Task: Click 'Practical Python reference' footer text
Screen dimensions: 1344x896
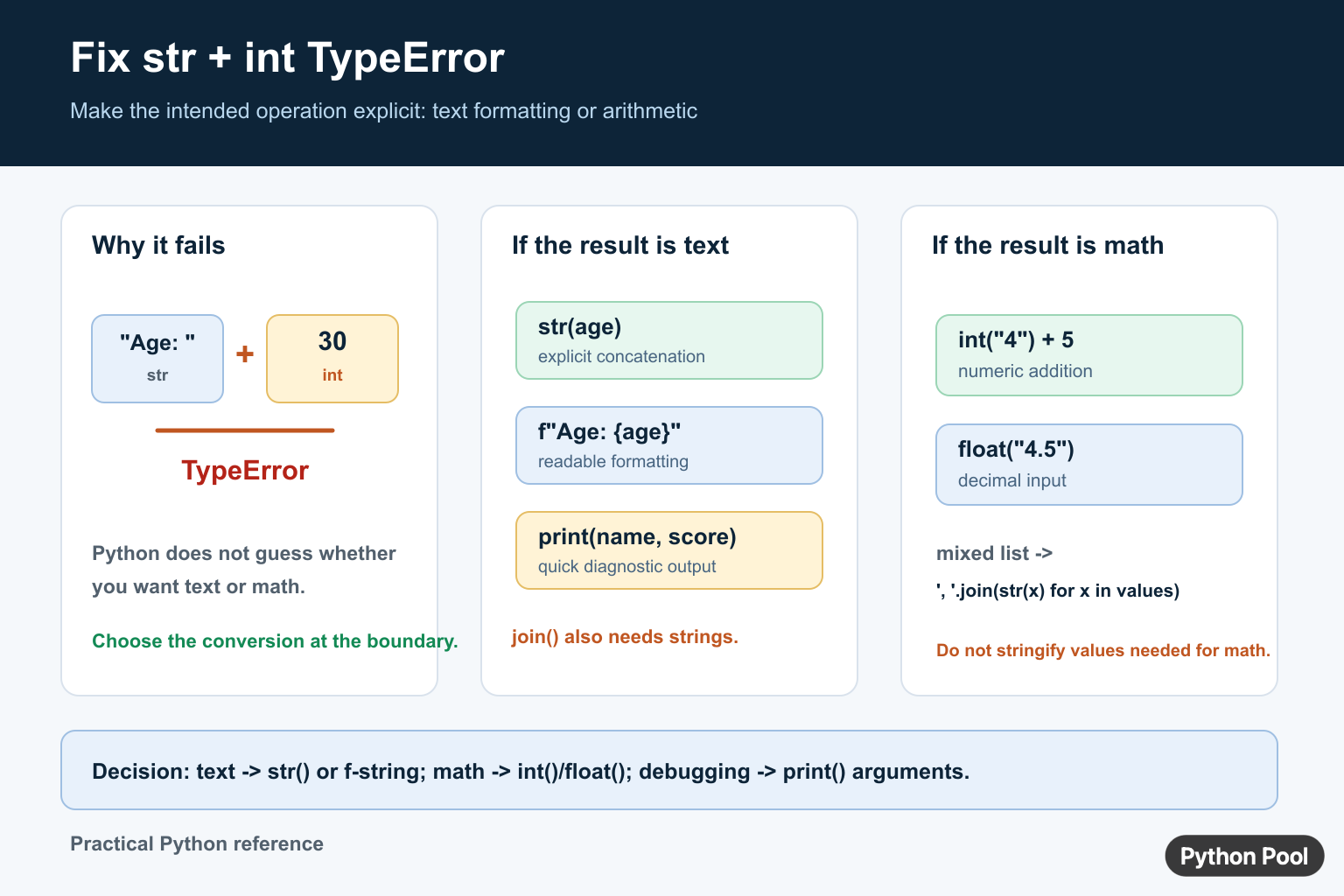Action: 197,843
